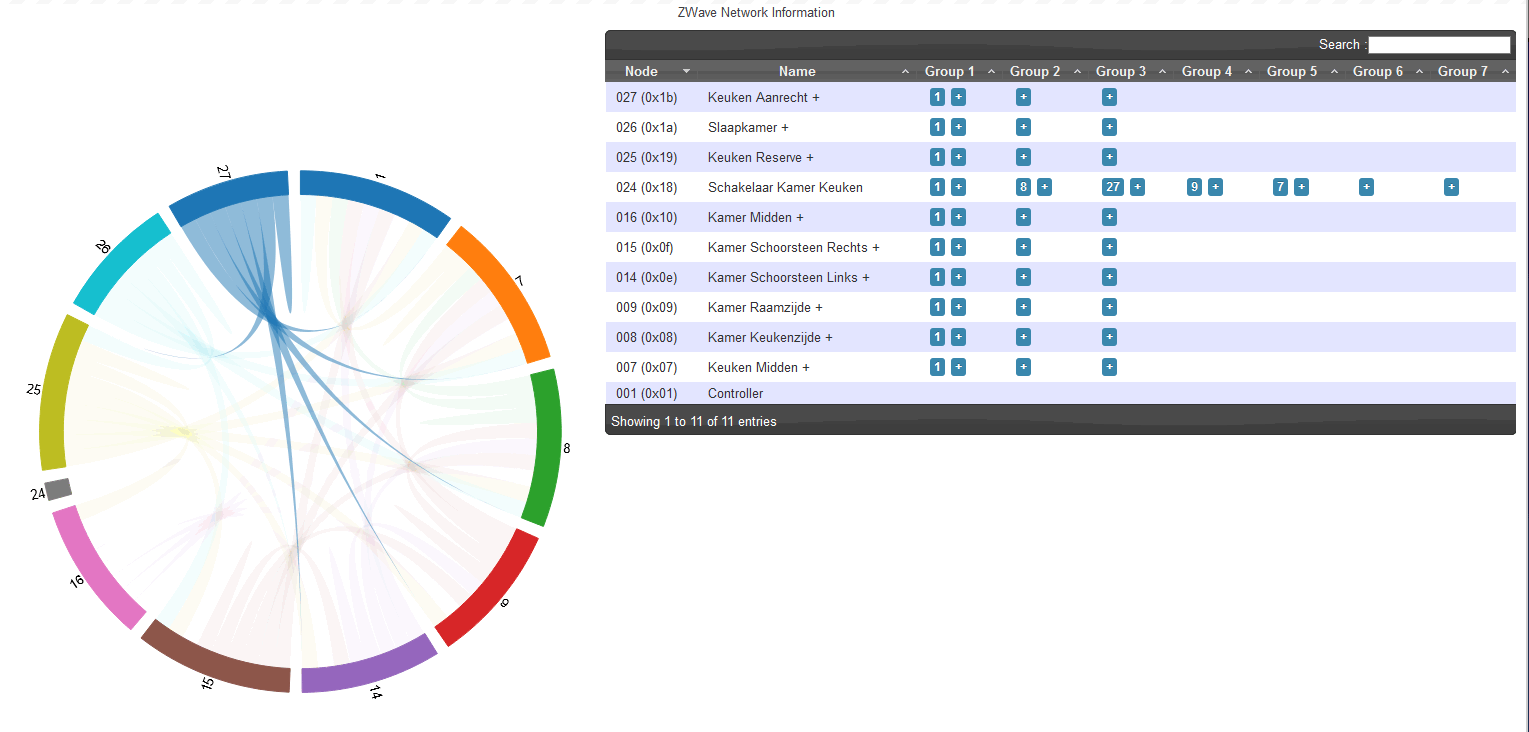Select the 'Controller' name cell
This screenshot has height=732, width=1529.
(x=735, y=393)
